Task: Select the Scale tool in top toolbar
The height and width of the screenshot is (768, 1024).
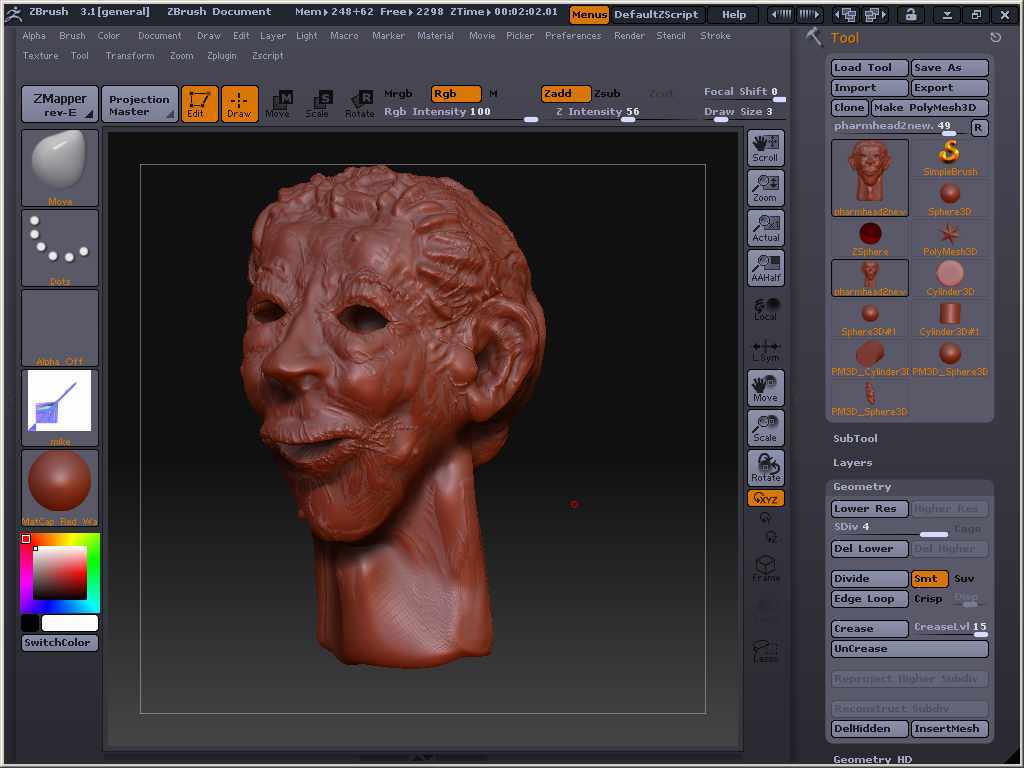Action: pos(318,103)
